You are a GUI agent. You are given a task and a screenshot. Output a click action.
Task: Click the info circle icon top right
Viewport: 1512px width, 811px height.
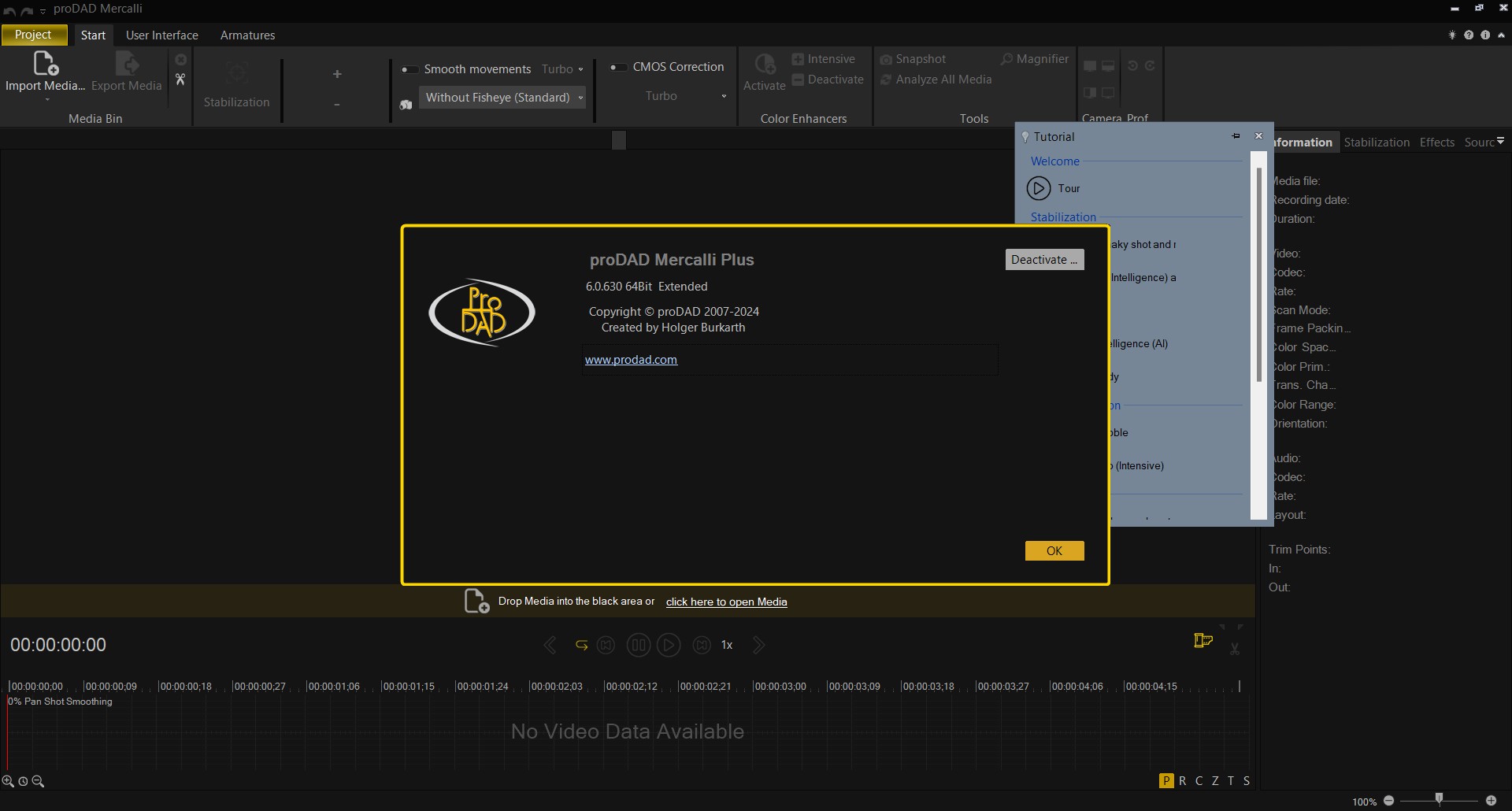tap(1485, 35)
